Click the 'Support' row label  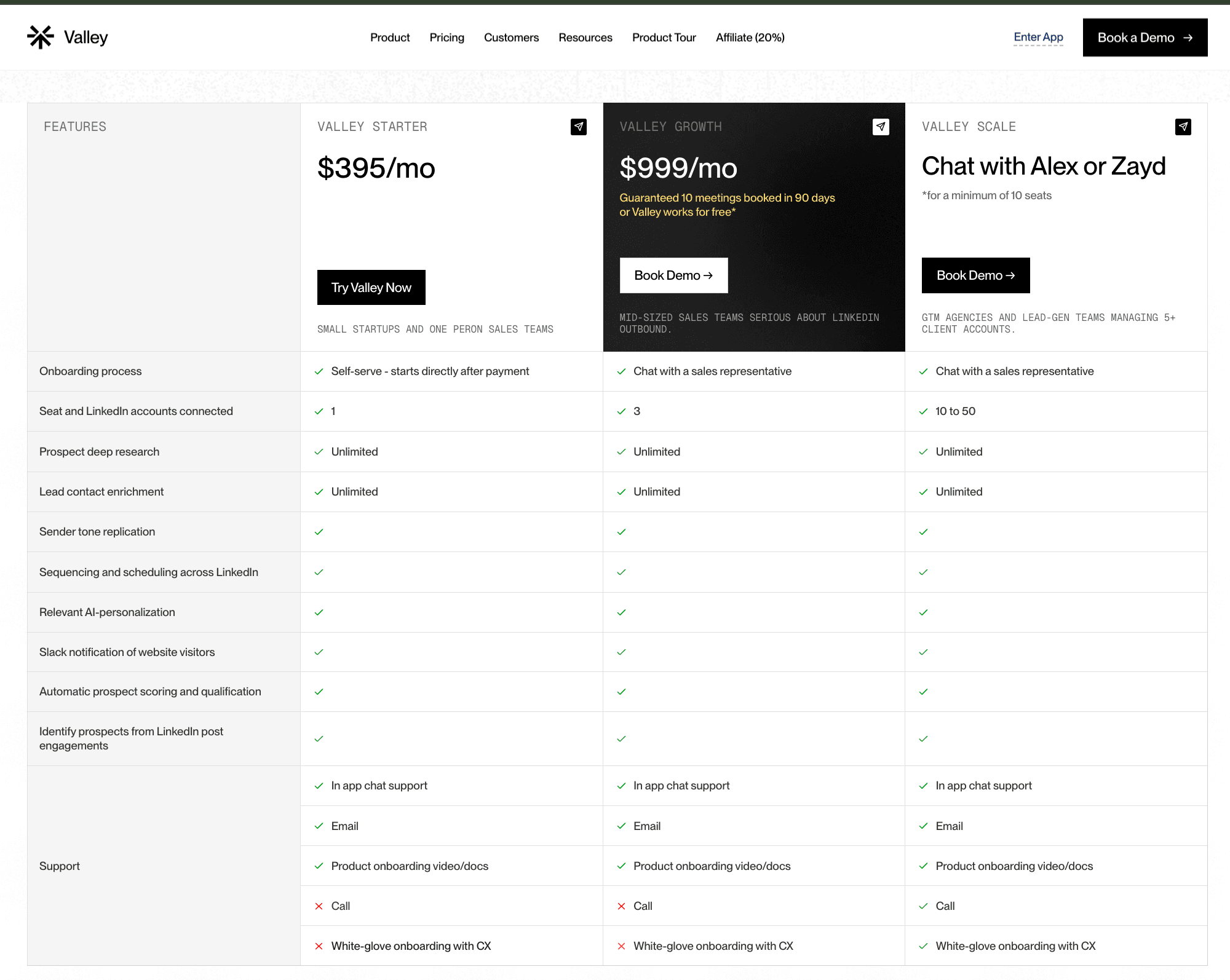(x=60, y=866)
